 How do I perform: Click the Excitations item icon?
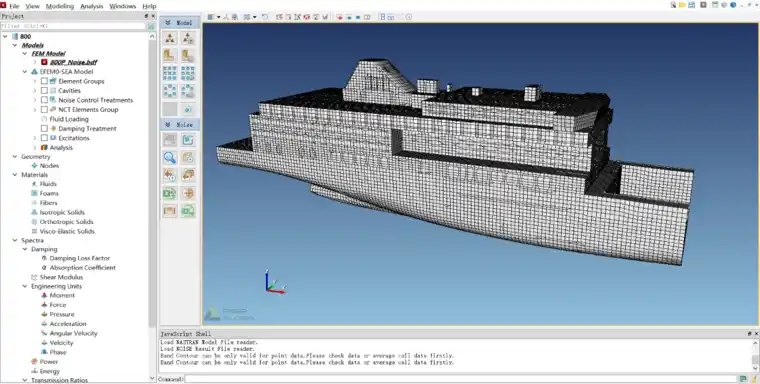[x=53, y=138]
